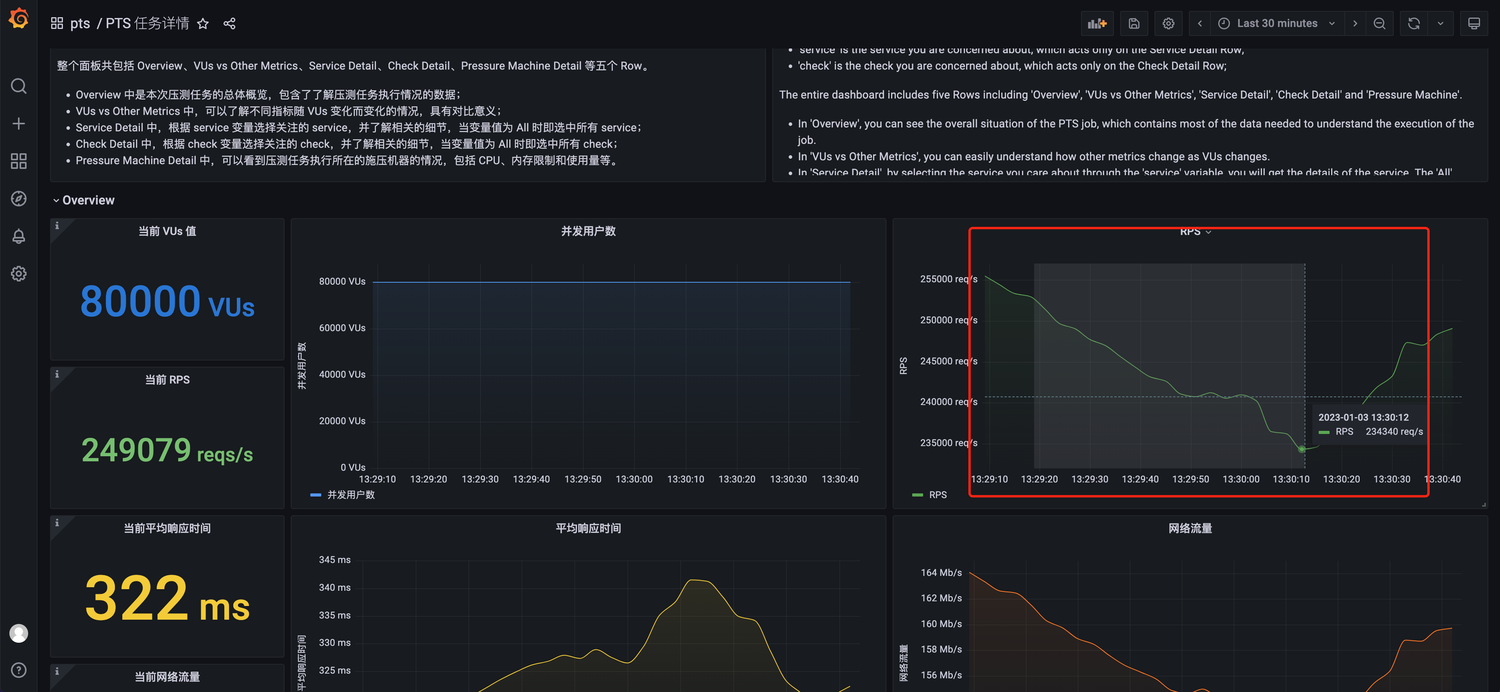Collapse the Overview row

84,200
